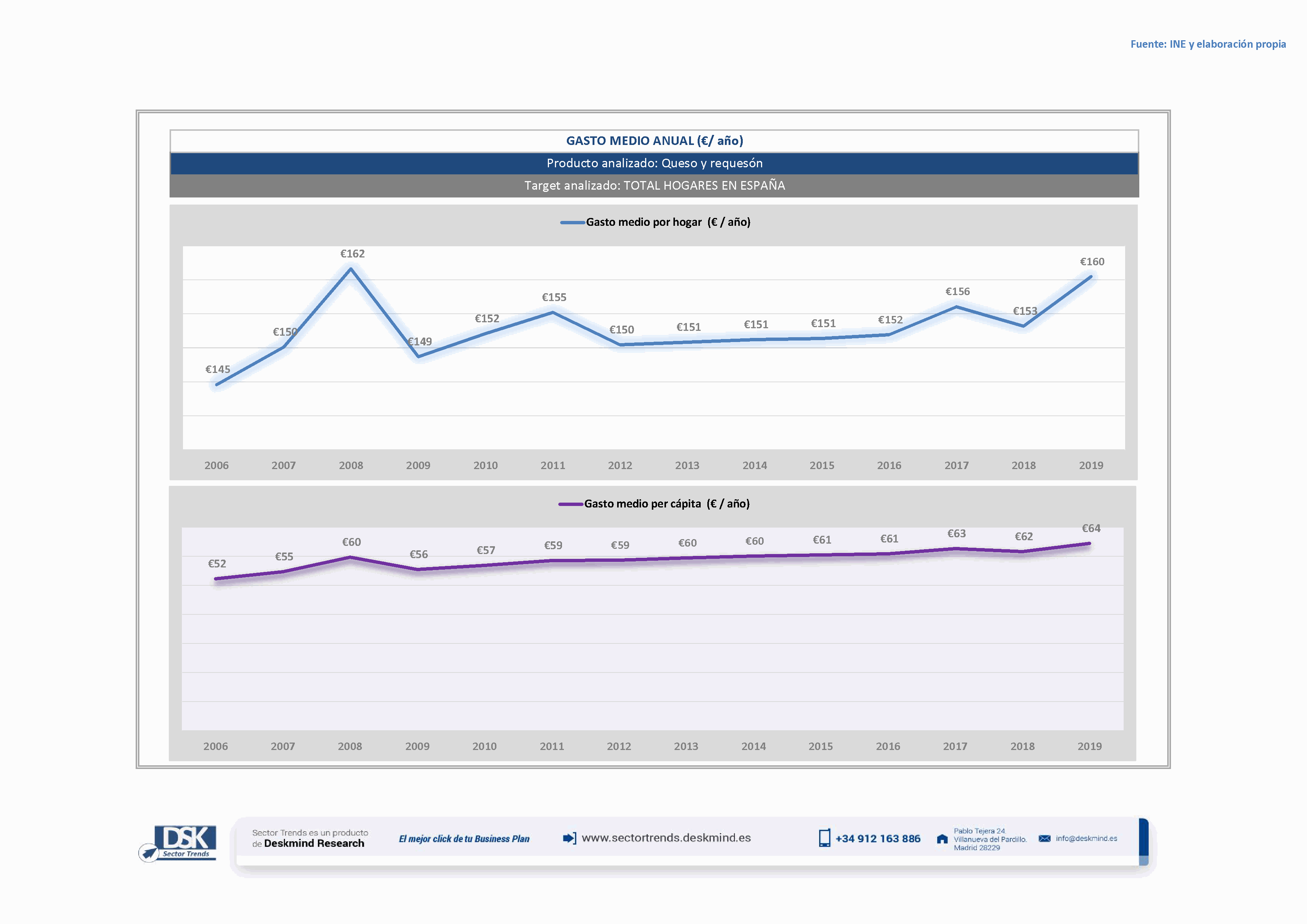Viewport: 1307px width, 924px height.
Task: Click the €52 per cápita label
Action: coord(217,563)
